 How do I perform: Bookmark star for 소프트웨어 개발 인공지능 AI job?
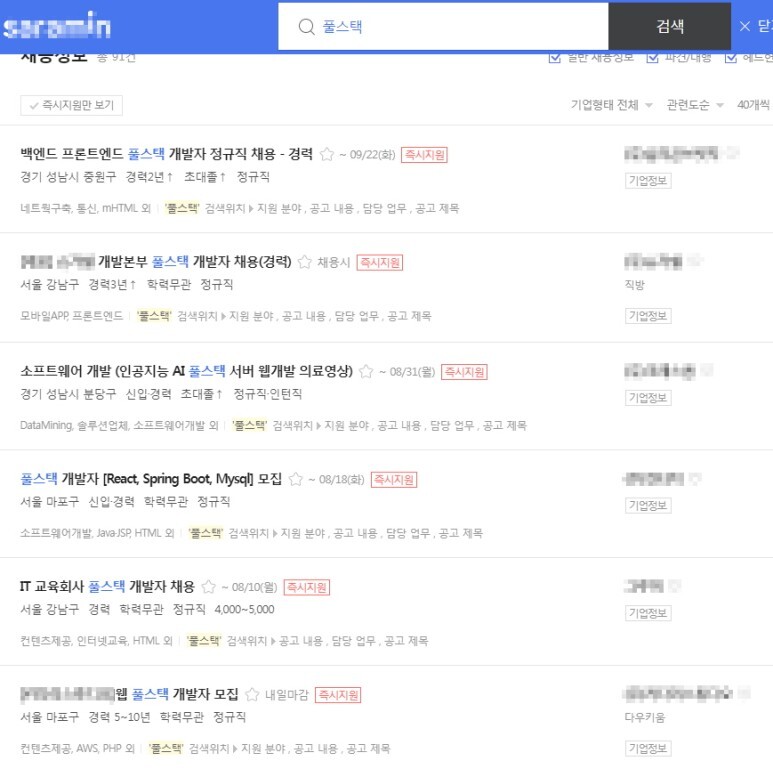(x=366, y=371)
